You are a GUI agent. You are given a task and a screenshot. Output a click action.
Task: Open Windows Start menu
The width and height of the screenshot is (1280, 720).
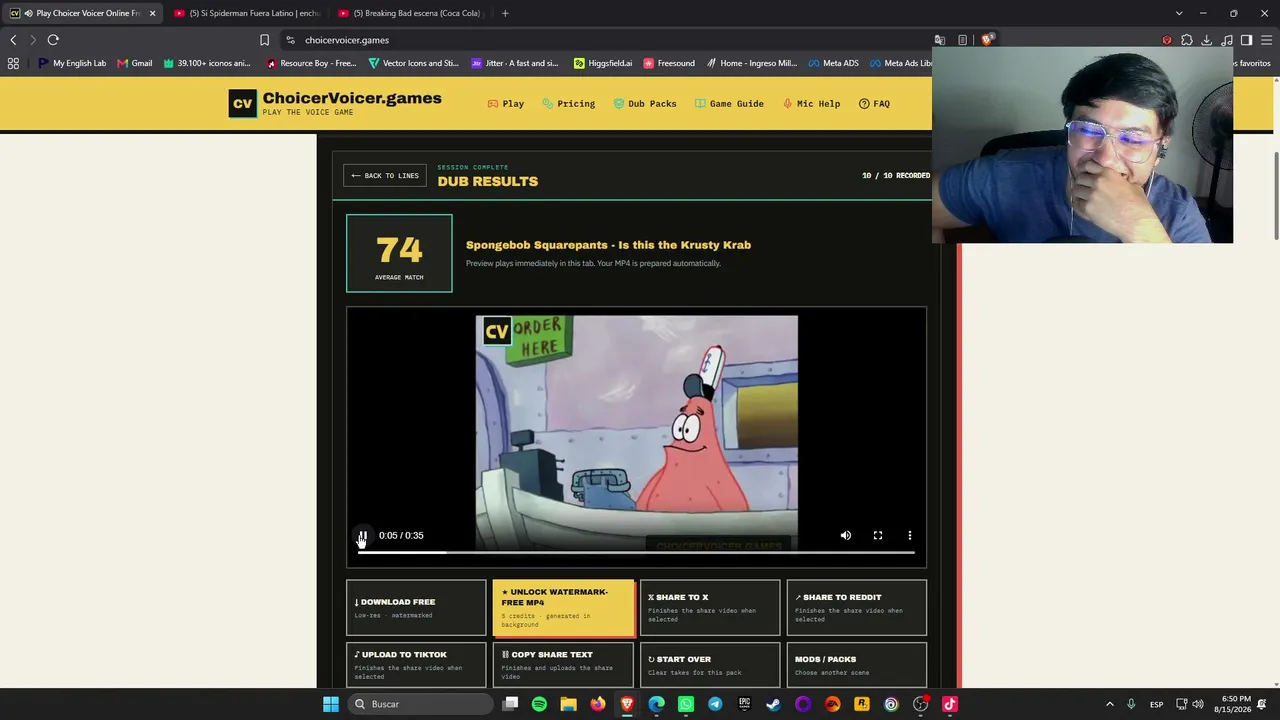(x=330, y=704)
